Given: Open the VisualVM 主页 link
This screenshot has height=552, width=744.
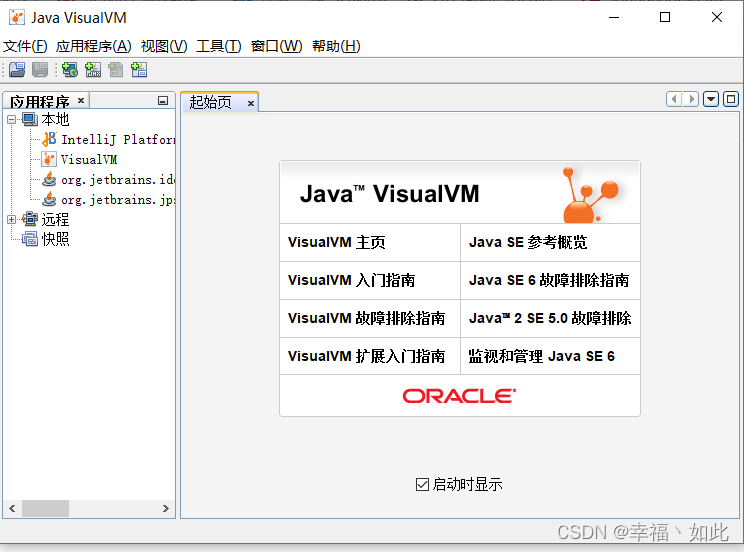Looking at the screenshot, I should click(336, 242).
